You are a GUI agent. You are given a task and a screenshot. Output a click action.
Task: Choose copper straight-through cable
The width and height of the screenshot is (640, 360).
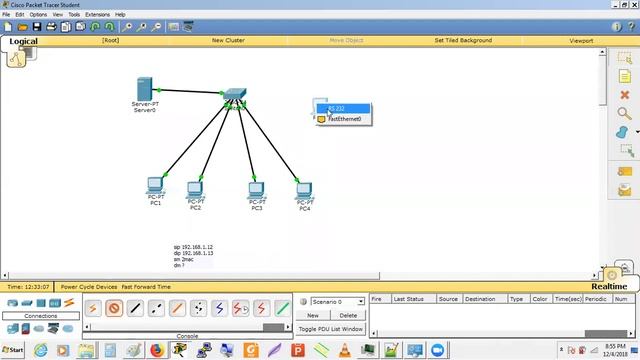click(x=135, y=308)
